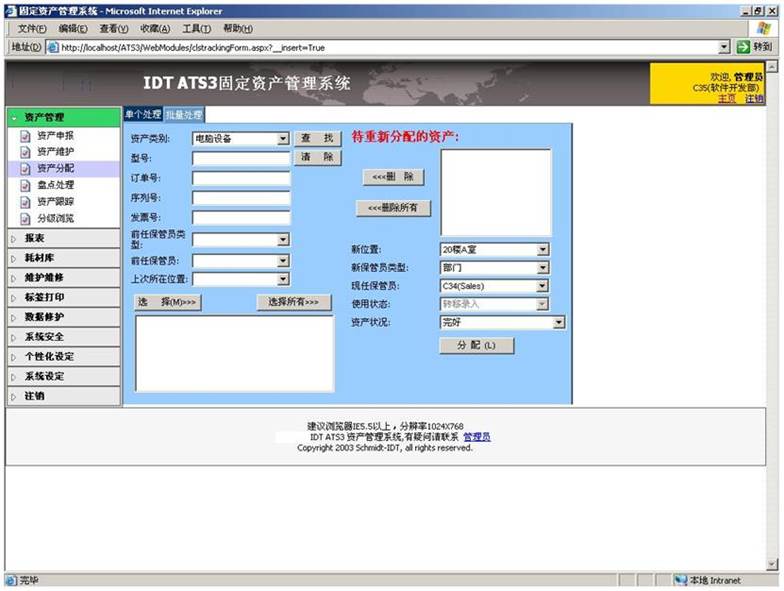The width and height of the screenshot is (784, 591).
Task: Click the 型号 text input field
Action: coord(241,158)
